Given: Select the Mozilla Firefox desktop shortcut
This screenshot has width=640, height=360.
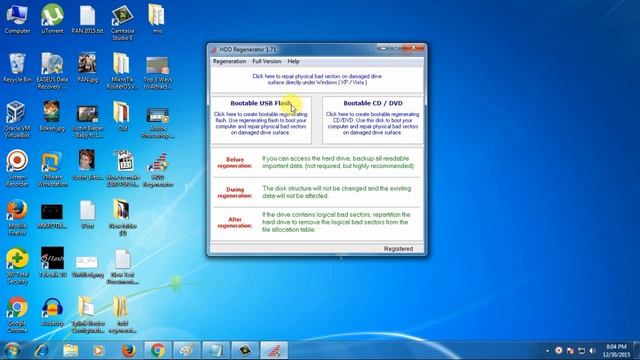Looking at the screenshot, I should coord(17,217).
